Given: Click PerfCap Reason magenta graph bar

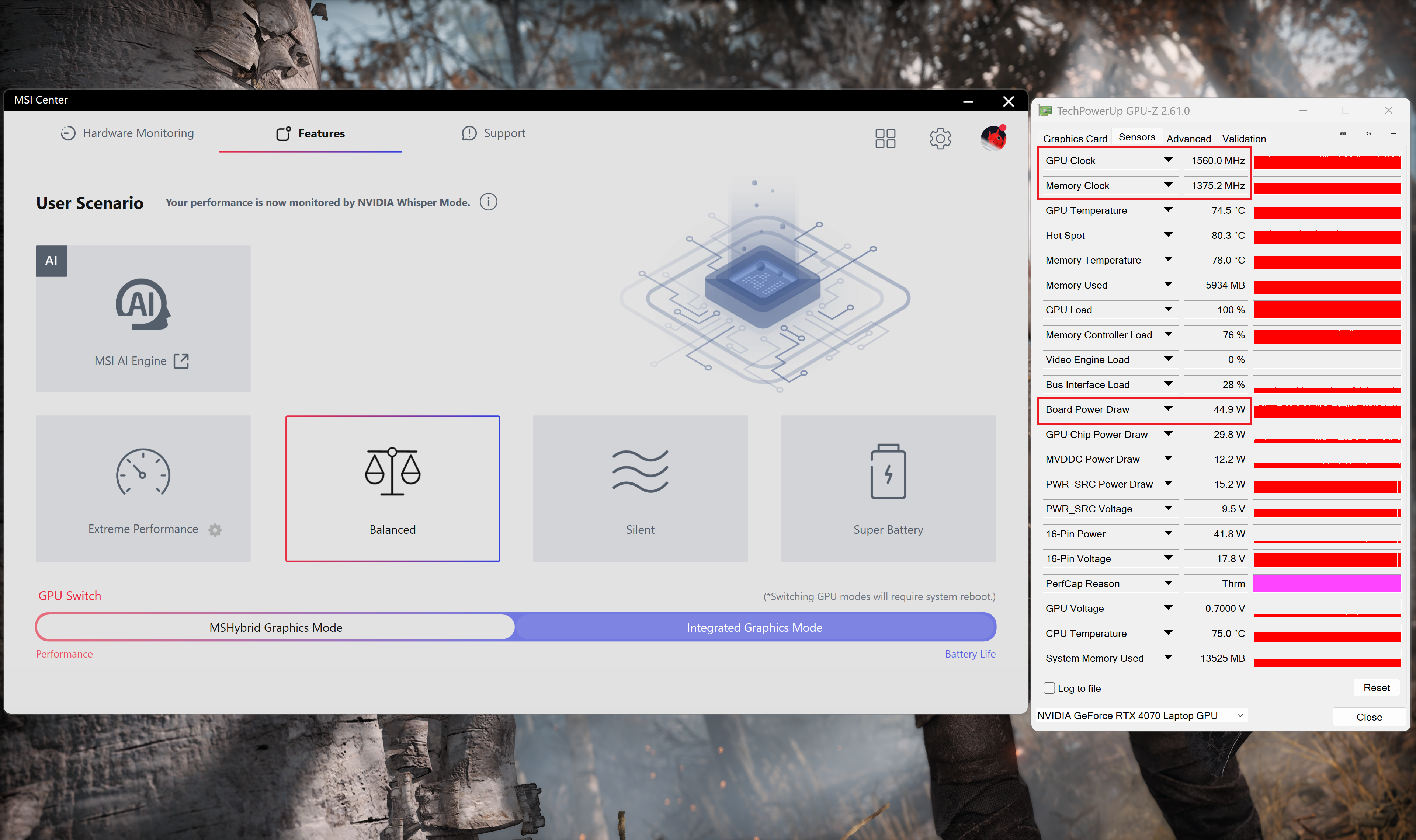Looking at the screenshot, I should pos(1327,583).
